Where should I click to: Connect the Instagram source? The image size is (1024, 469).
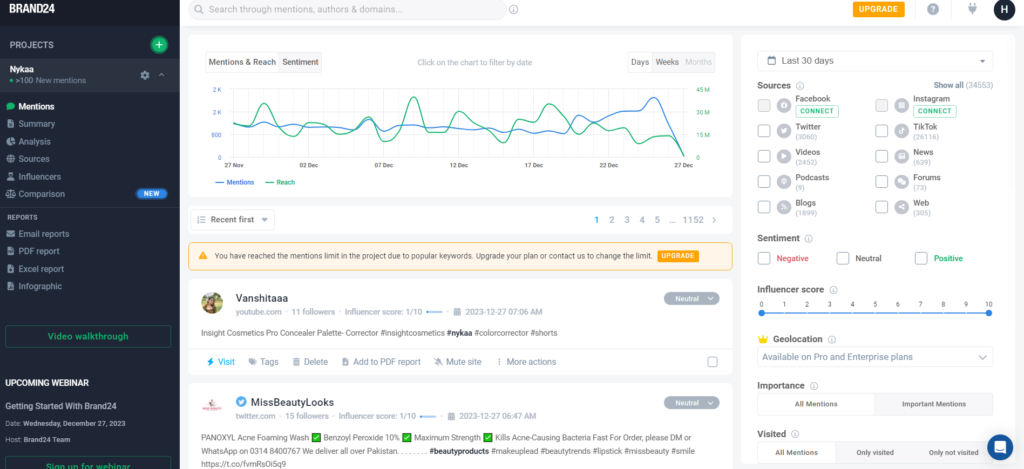(935, 111)
